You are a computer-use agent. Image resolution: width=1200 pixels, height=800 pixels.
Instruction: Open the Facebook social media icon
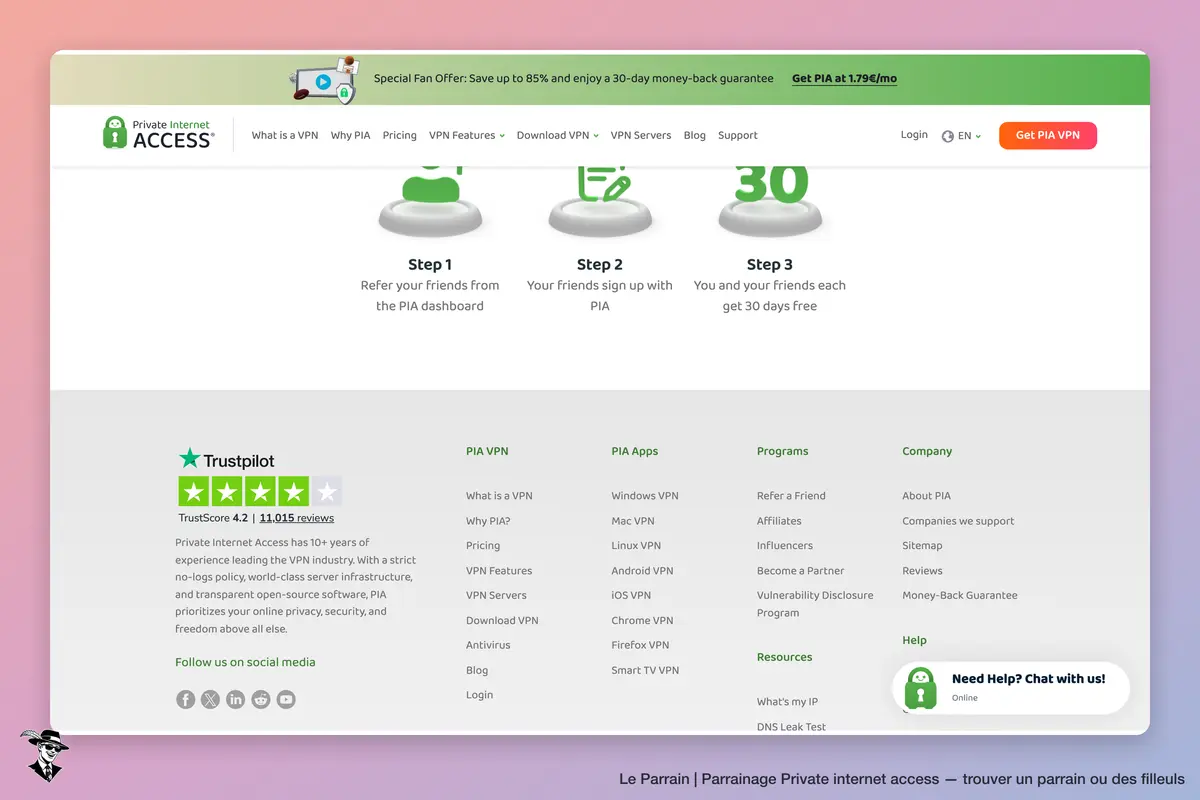click(186, 700)
